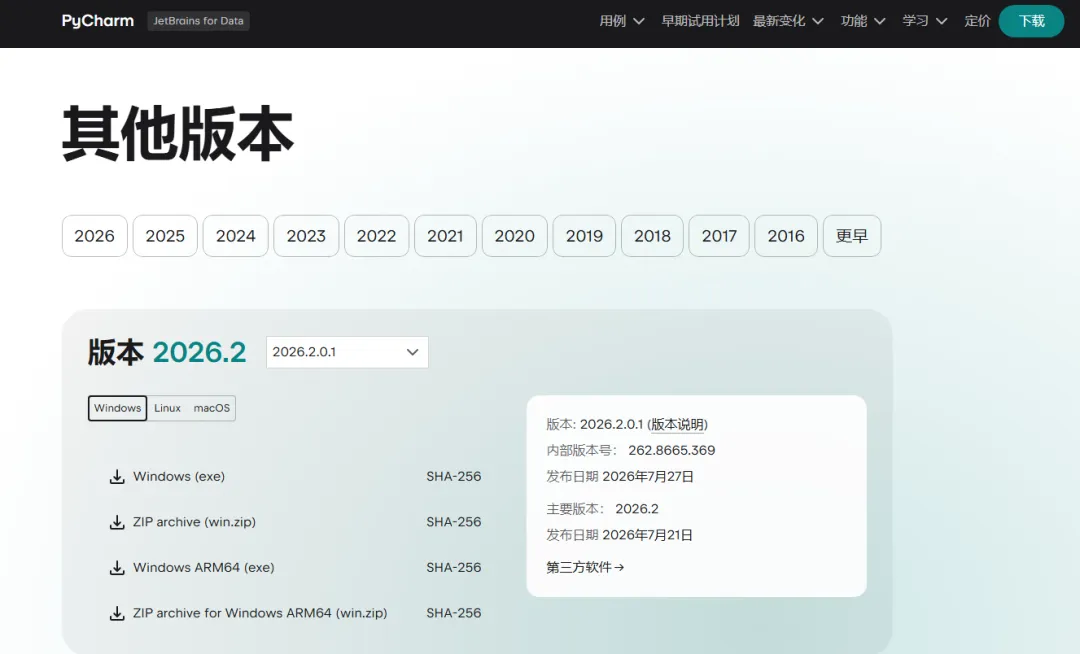The height and width of the screenshot is (654, 1080).
Task: Select the 2022 year filter
Action: pos(377,236)
